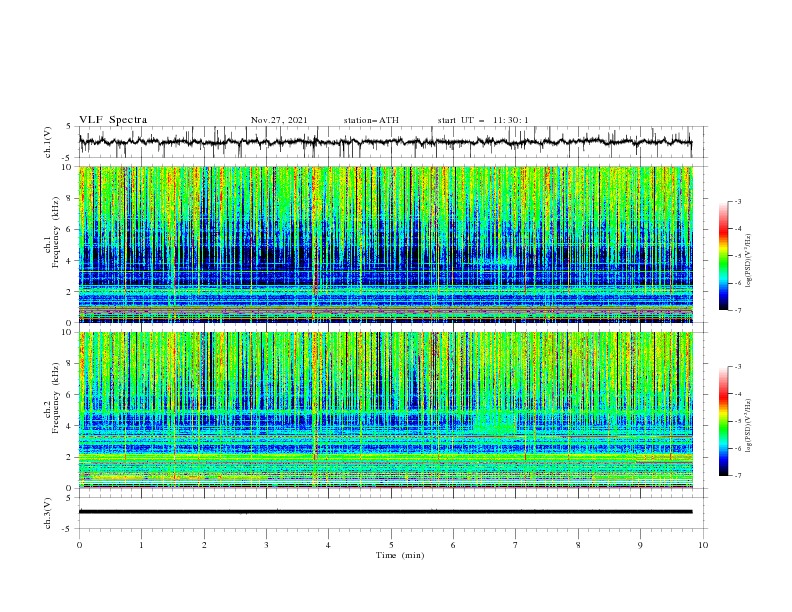Image resolution: width=792 pixels, height=612 pixels.
Task: Click the ch.1 color scale bar
Action: pyautogui.click(x=724, y=256)
